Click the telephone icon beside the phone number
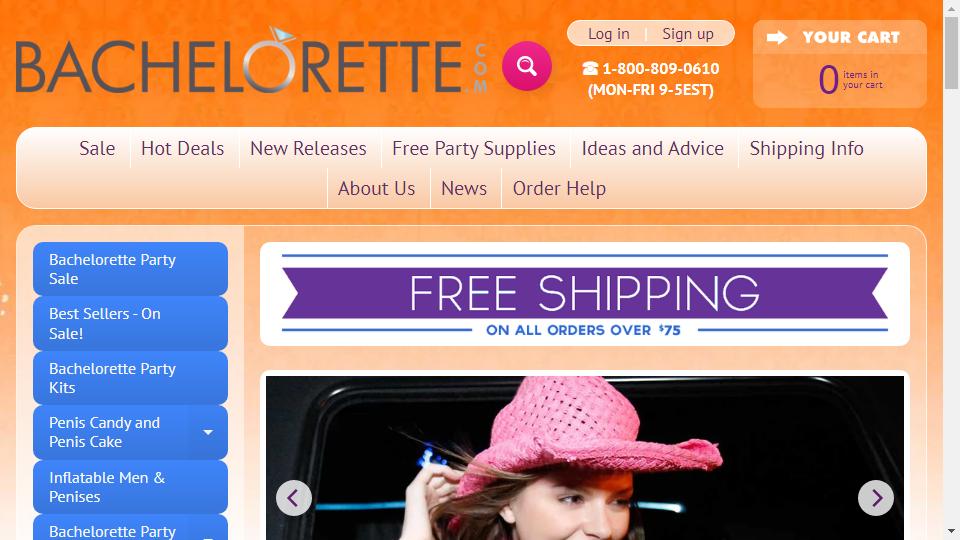Viewport: 960px width, 540px height. [590, 69]
